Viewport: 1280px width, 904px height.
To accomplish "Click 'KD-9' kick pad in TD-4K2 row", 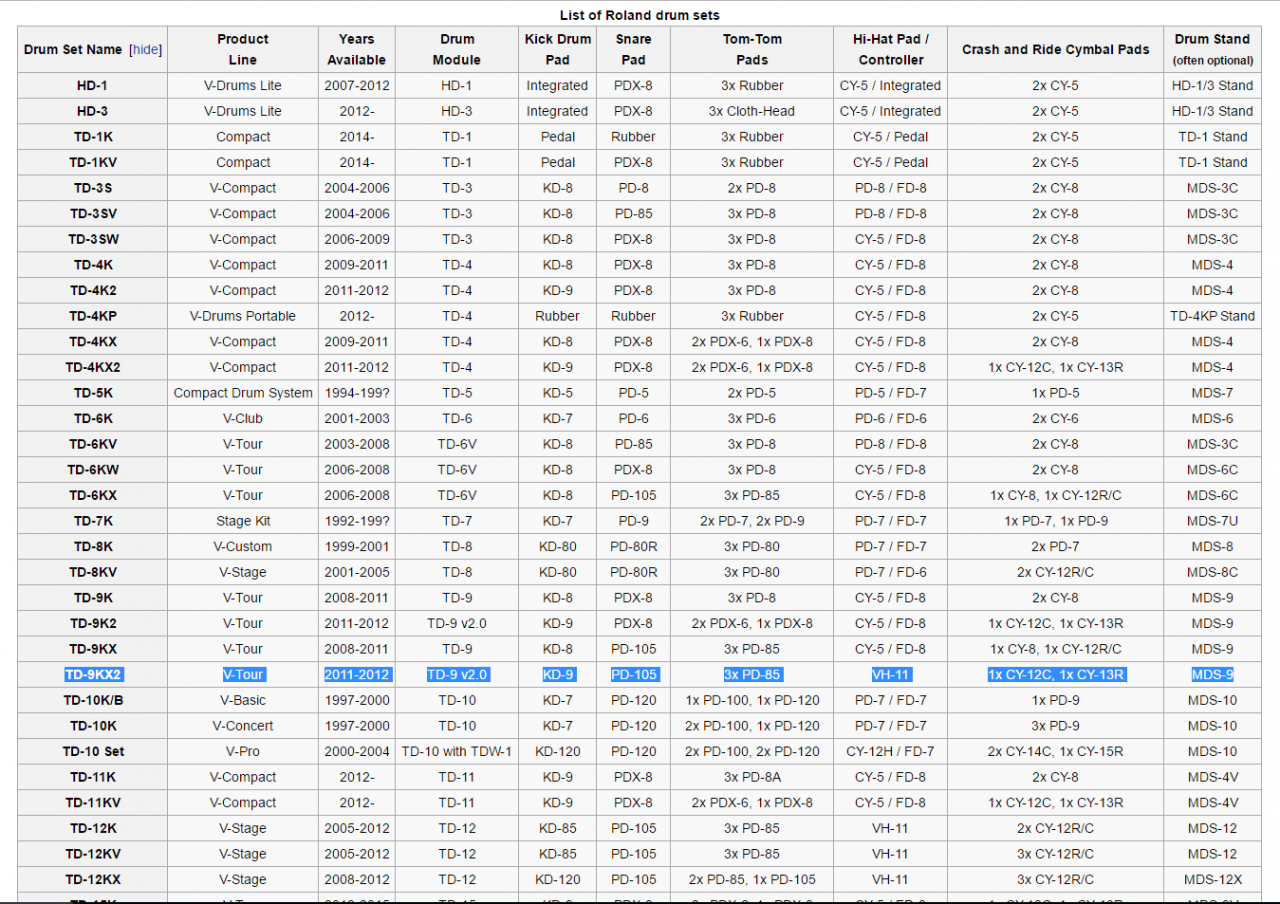I will (x=557, y=291).
